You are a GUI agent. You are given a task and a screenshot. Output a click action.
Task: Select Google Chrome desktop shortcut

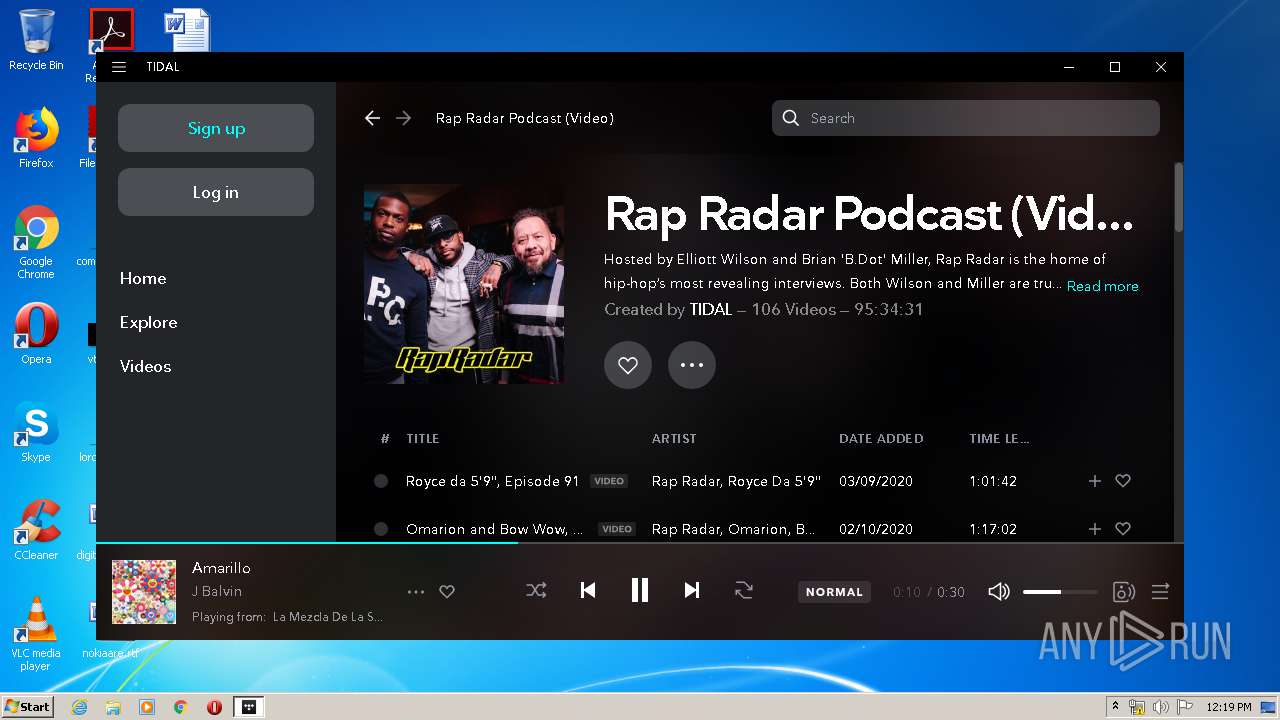click(x=36, y=242)
